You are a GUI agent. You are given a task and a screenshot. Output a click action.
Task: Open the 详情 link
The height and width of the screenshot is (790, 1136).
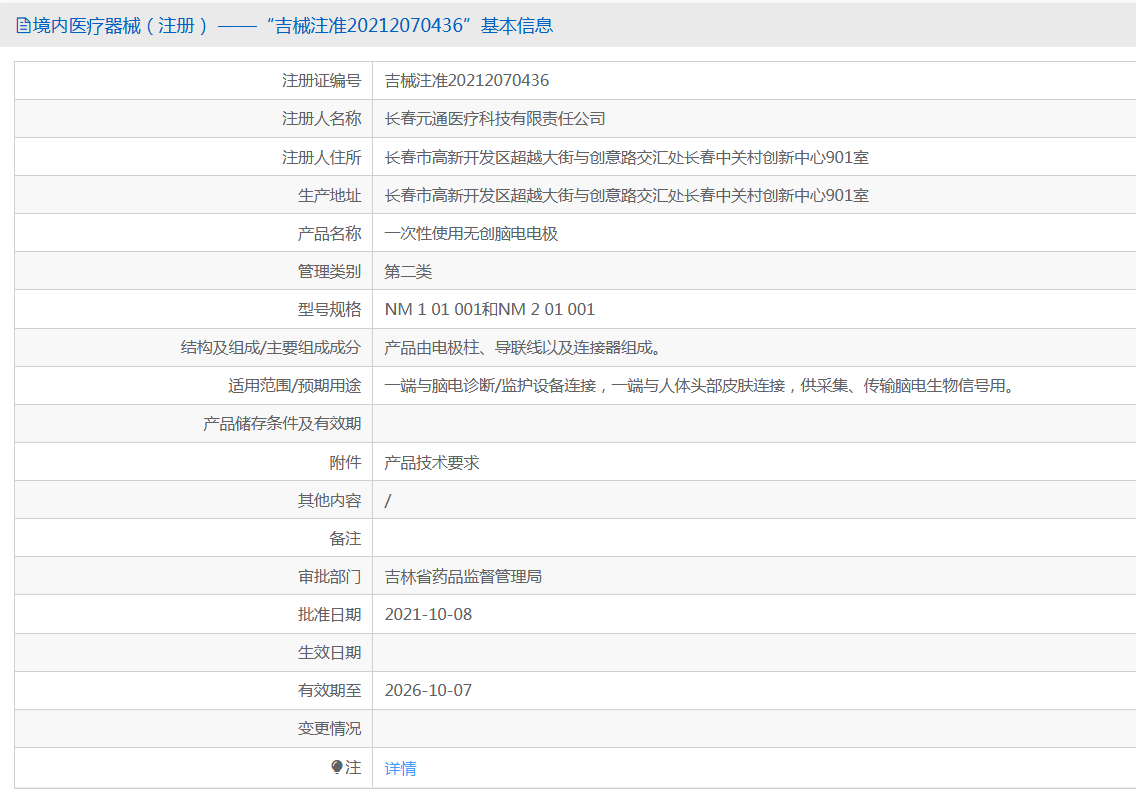(x=401, y=768)
